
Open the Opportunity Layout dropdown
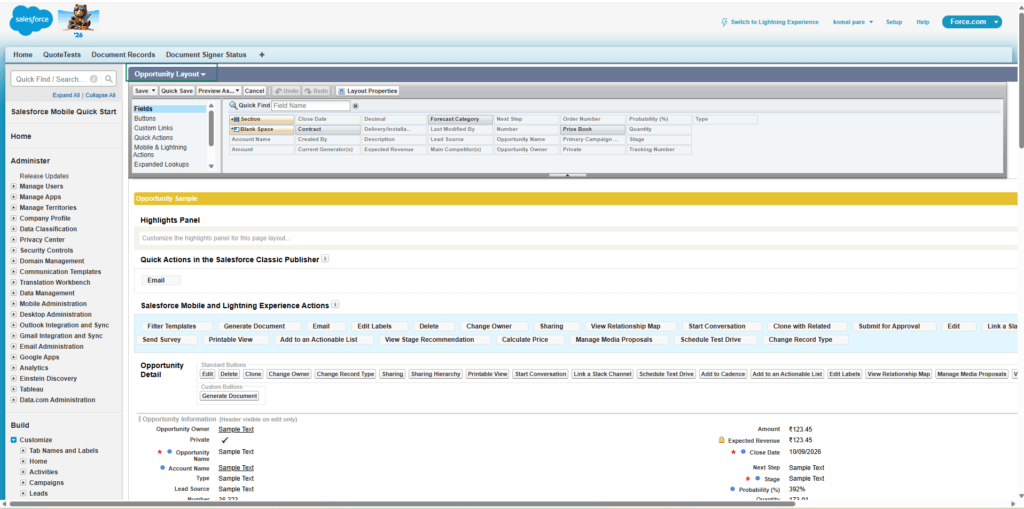(x=170, y=74)
